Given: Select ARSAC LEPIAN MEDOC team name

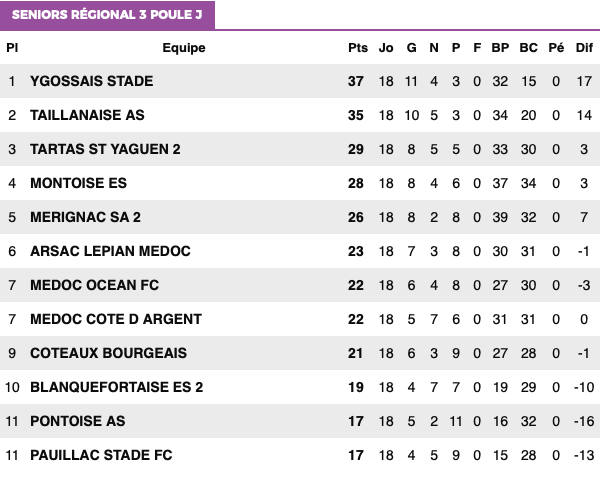Looking at the screenshot, I should 110,251.
